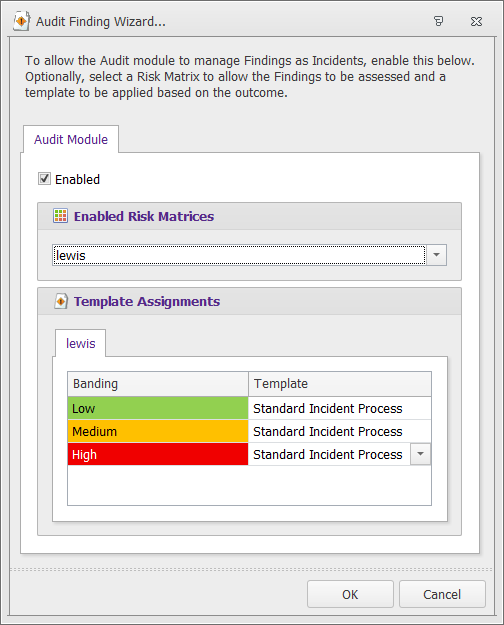Click the Enabled Risk Matrices grid icon
This screenshot has width=504, height=625.
click(61, 216)
